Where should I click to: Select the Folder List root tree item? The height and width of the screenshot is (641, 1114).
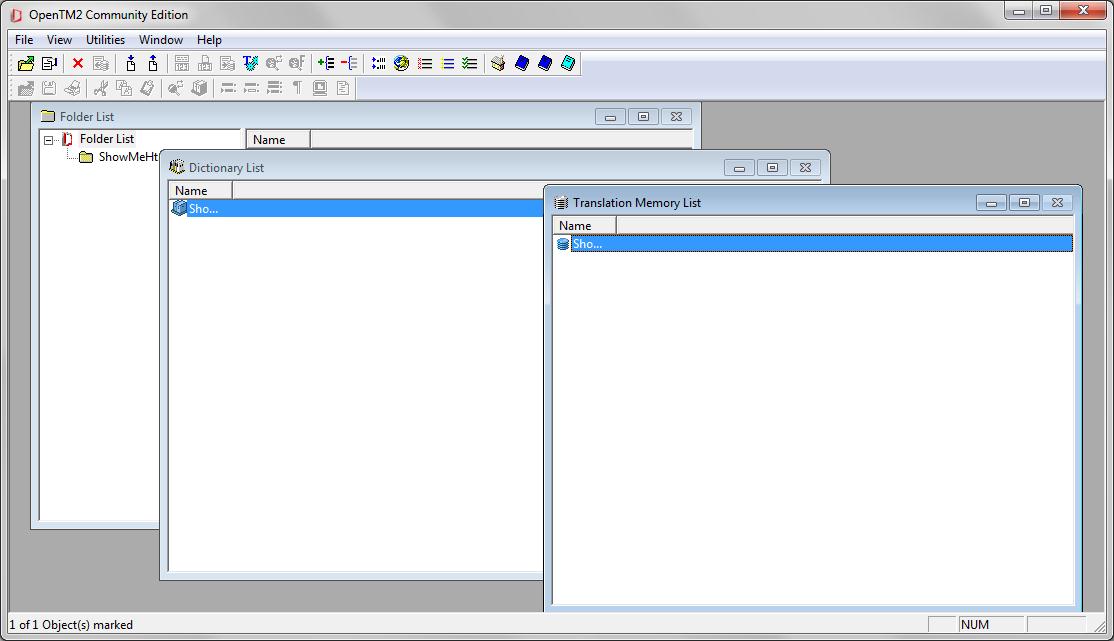click(107, 139)
